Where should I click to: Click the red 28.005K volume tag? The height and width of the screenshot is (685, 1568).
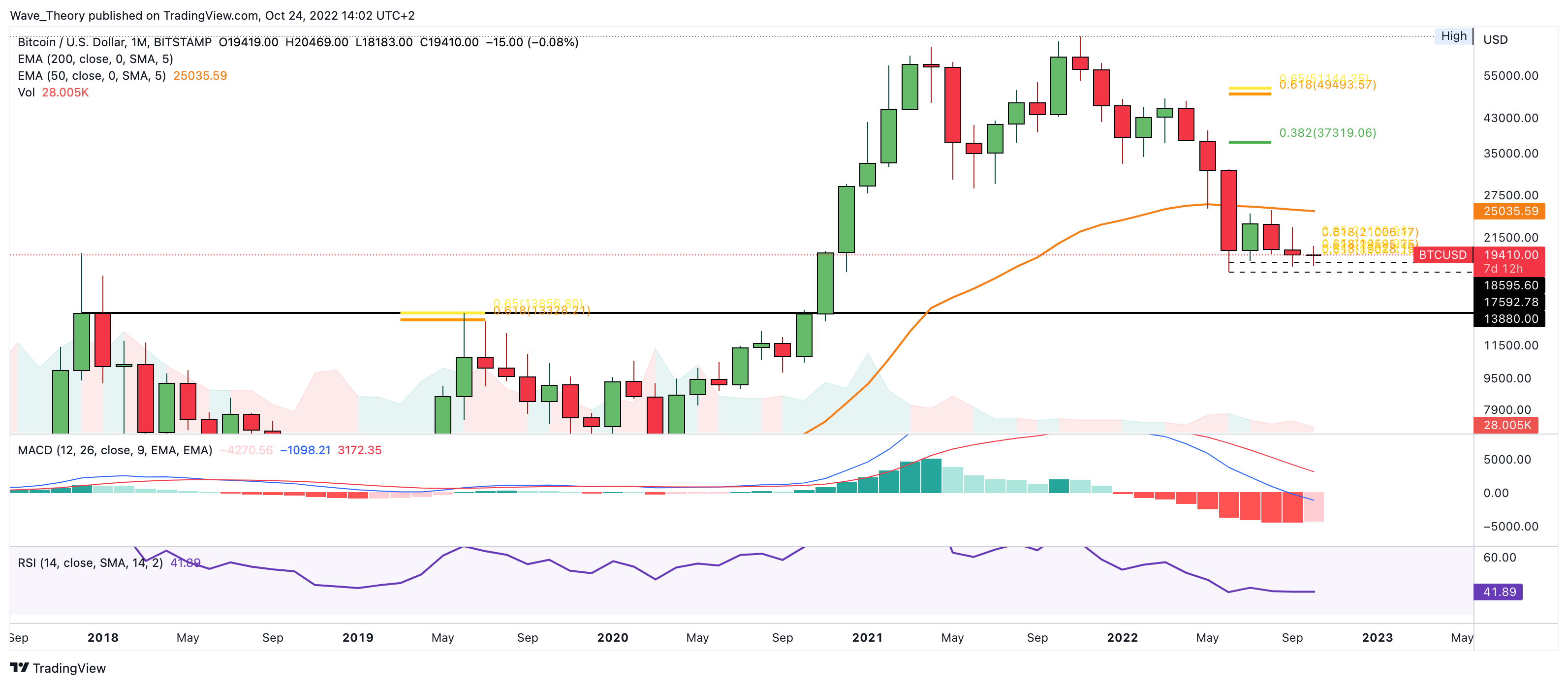pos(1506,425)
